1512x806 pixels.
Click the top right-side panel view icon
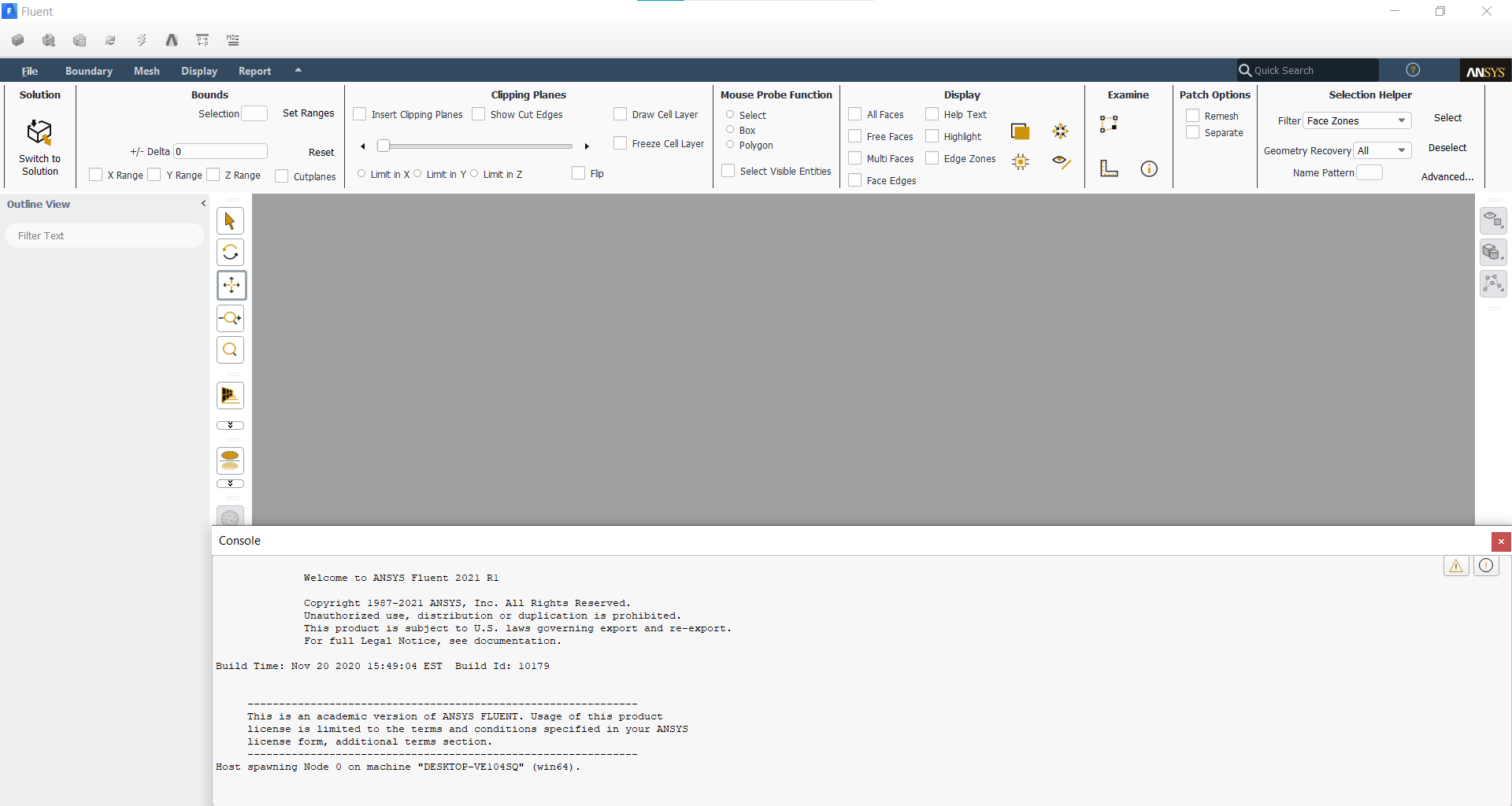[1493, 220]
